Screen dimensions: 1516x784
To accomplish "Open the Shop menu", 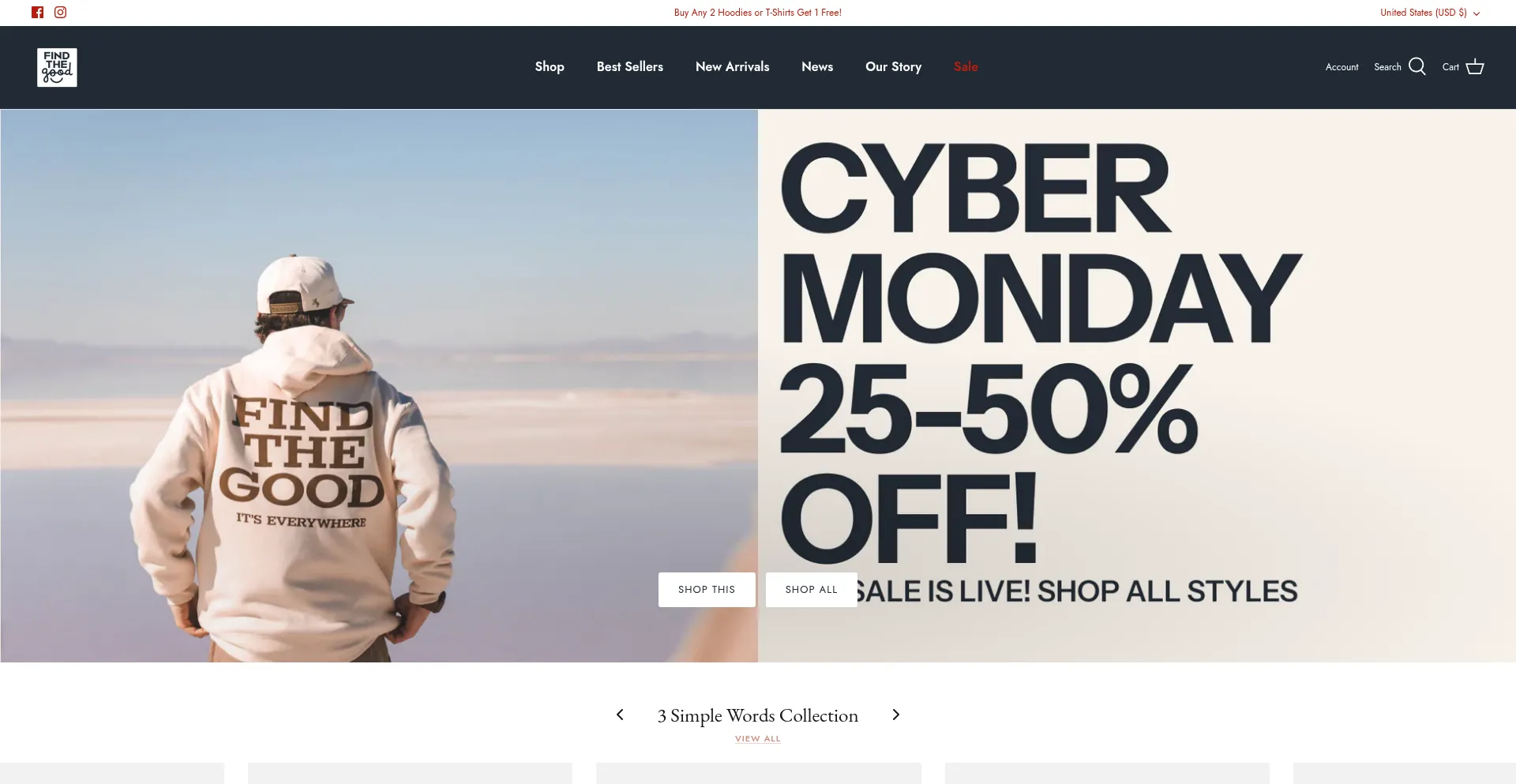I will click(x=550, y=67).
